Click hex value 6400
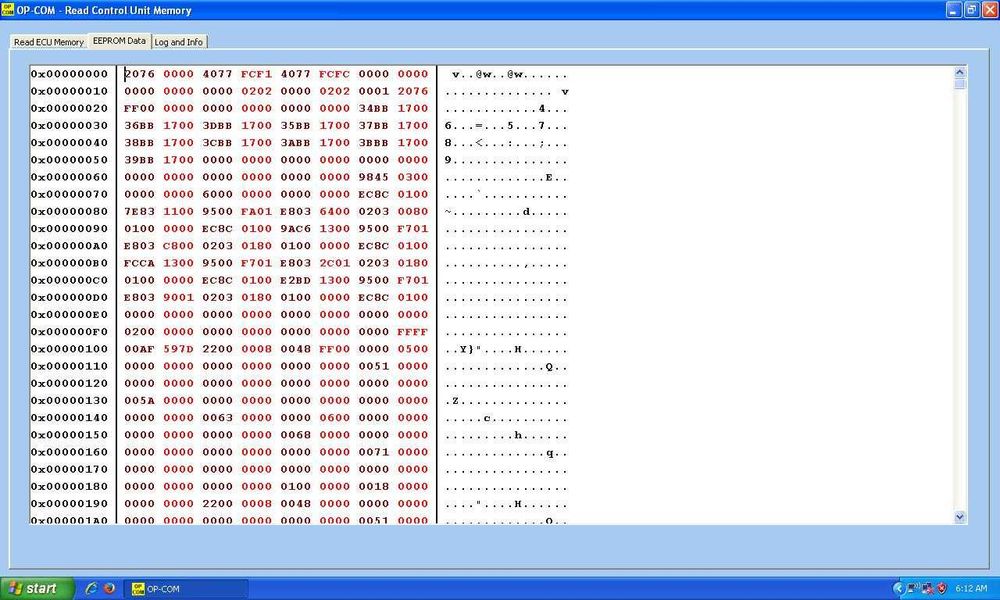The width and height of the screenshot is (1000, 600). pos(334,212)
